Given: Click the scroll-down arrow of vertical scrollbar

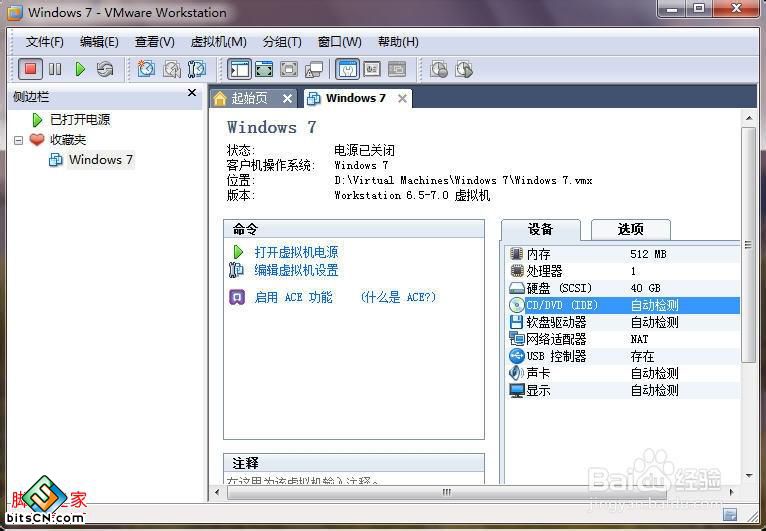Looking at the screenshot, I should (748, 476).
